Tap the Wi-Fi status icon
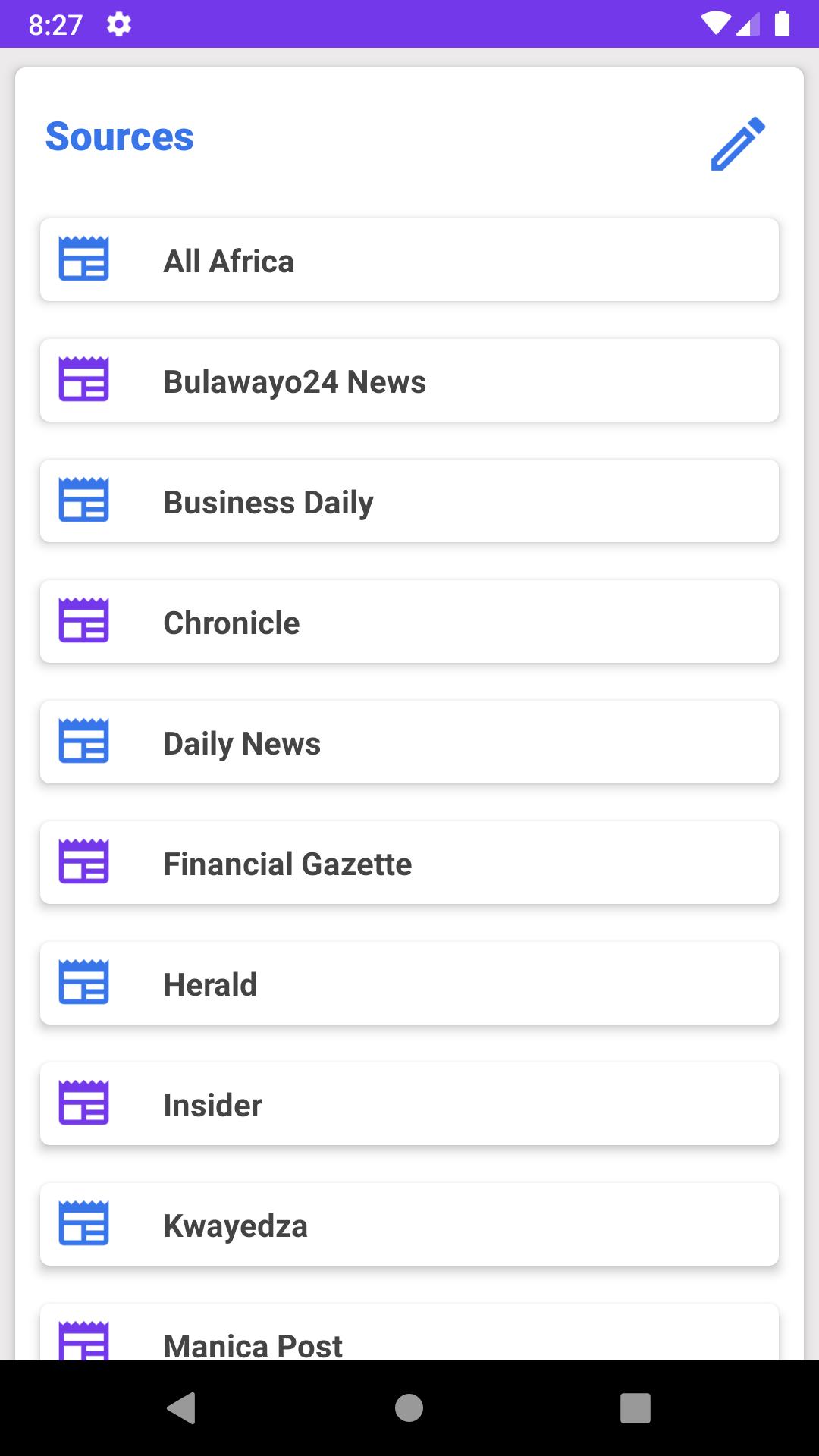The height and width of the screenshot is (1456, 819). click(714, 24)
